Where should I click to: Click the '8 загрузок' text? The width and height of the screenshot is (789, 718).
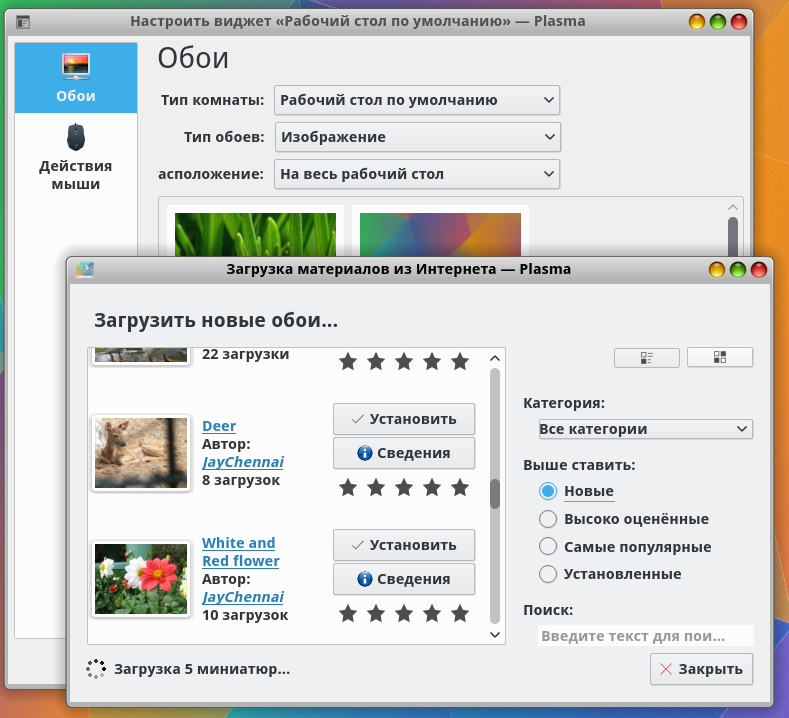[241, 480]
